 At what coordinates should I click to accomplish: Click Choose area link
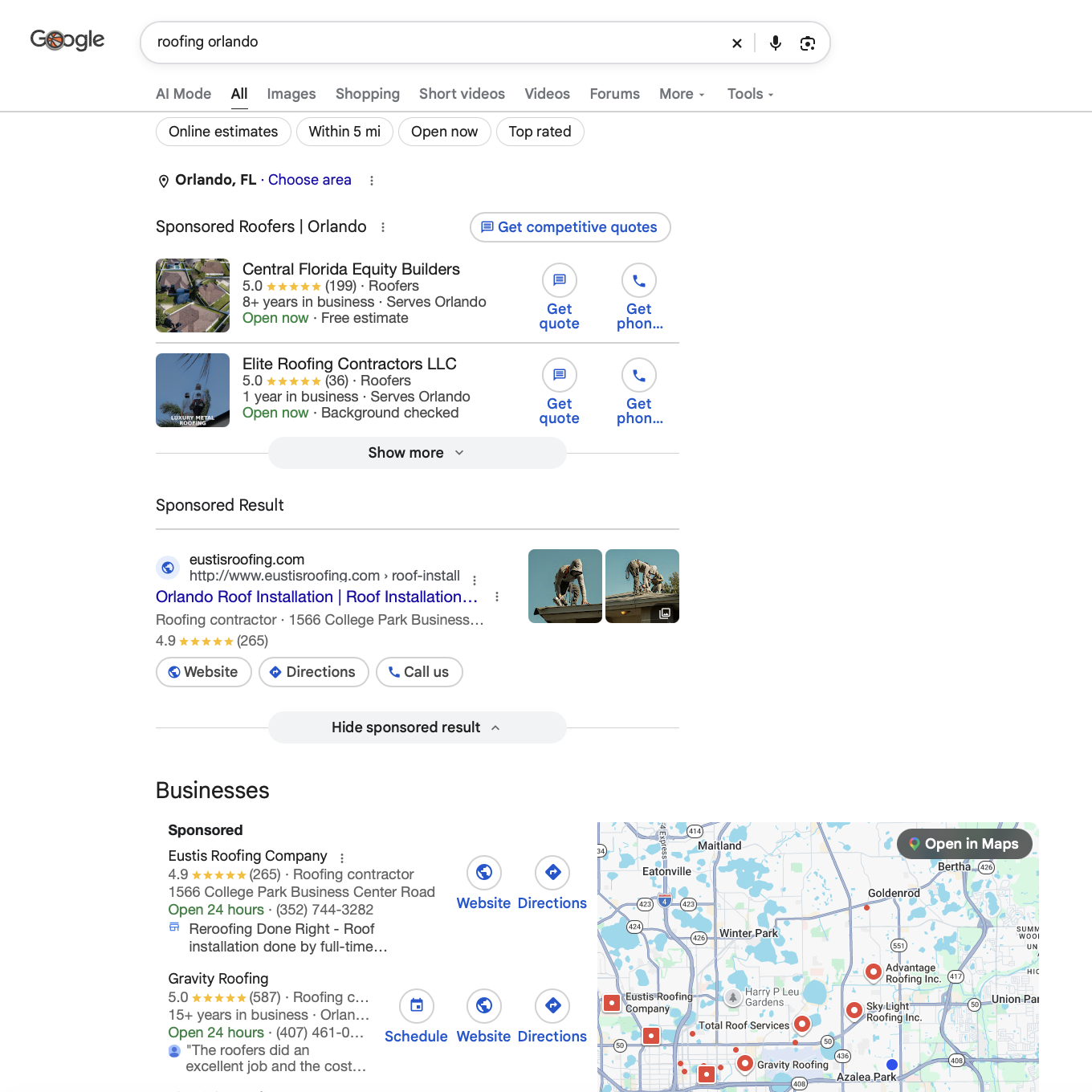(x=310, y=180)
